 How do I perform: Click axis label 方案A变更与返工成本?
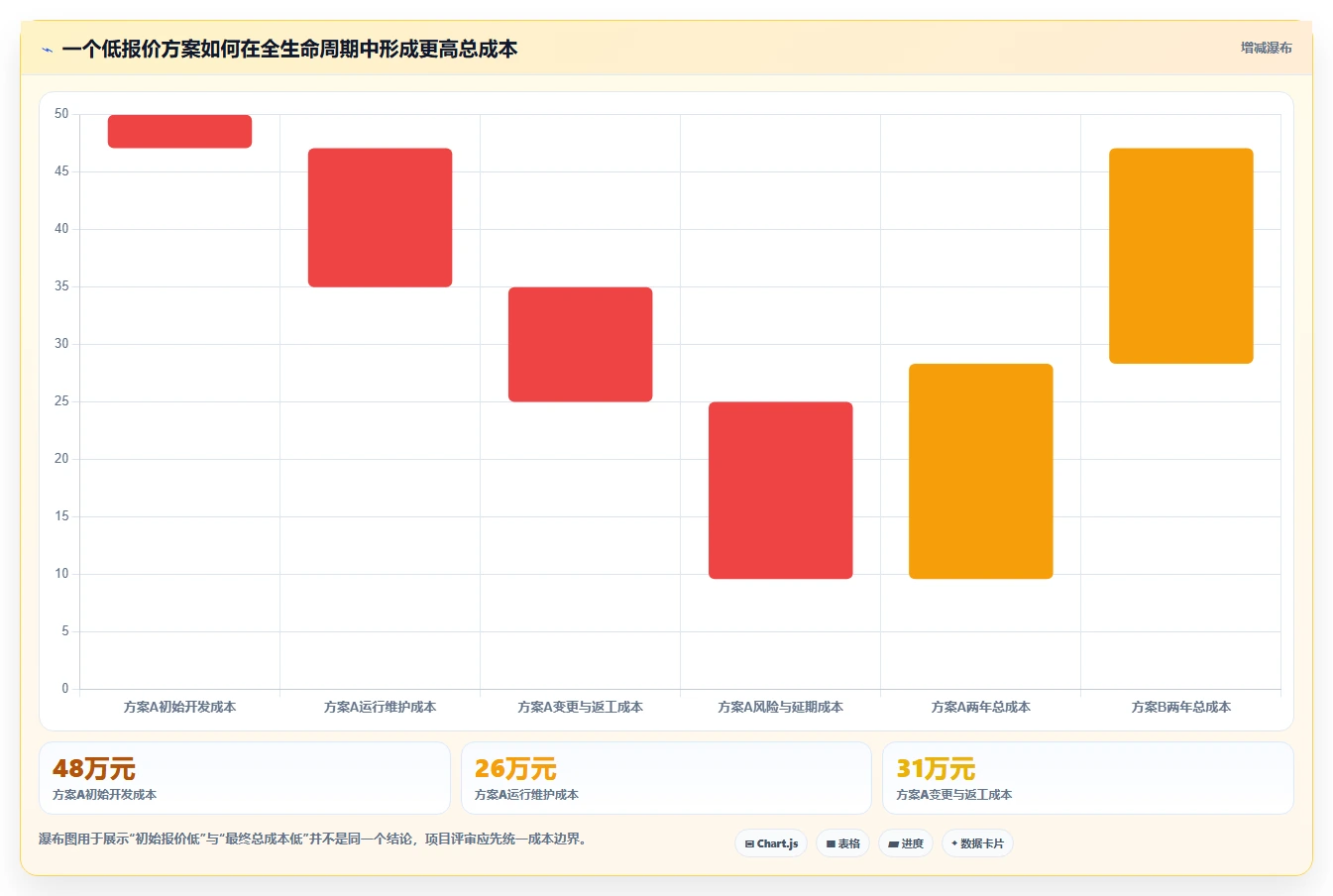point(580,707)
